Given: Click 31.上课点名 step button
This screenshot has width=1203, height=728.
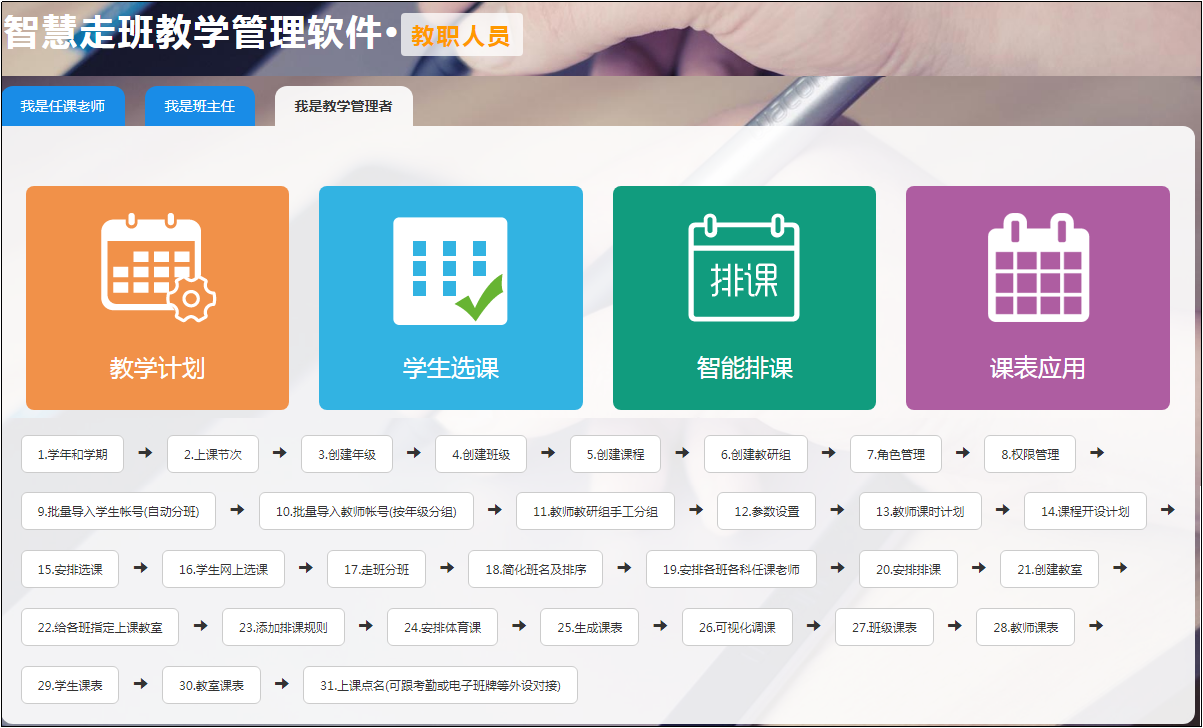Looking at the screenshot, I should point(440,685).
